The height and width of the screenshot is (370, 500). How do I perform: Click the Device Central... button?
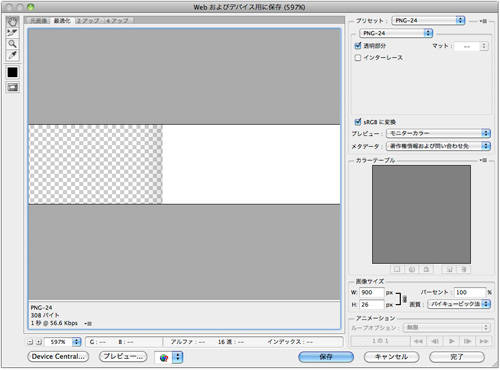[58, 357]
